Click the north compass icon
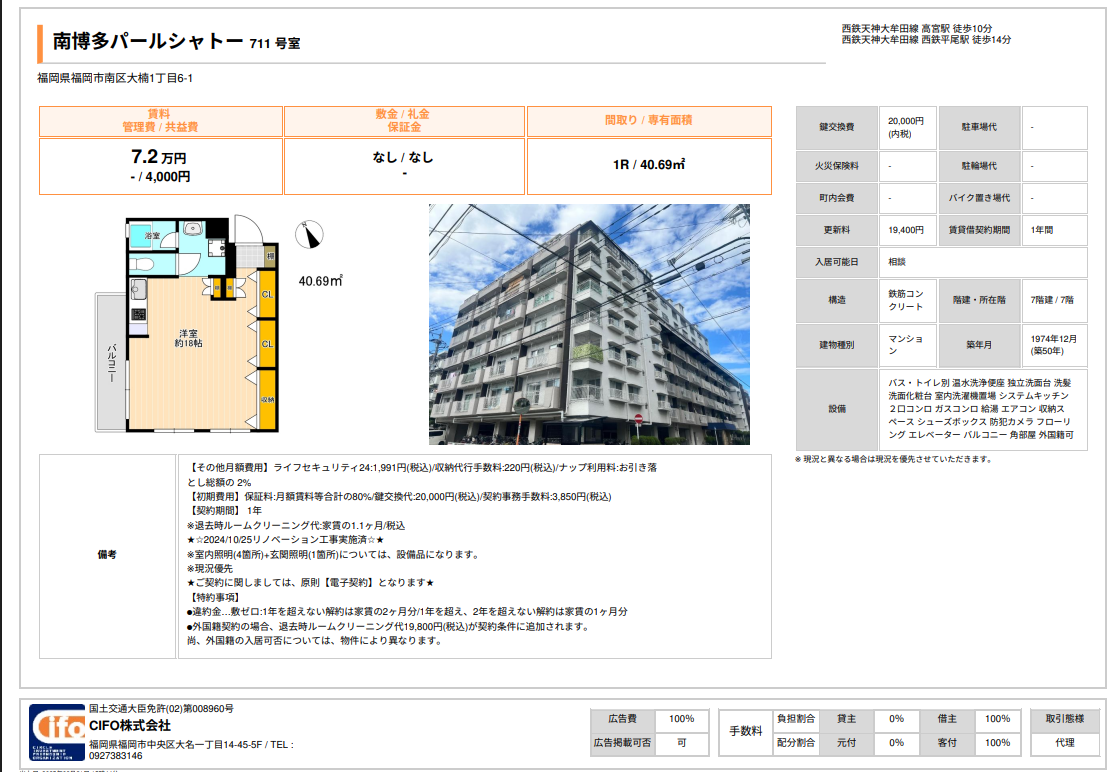 pos(309,235)
